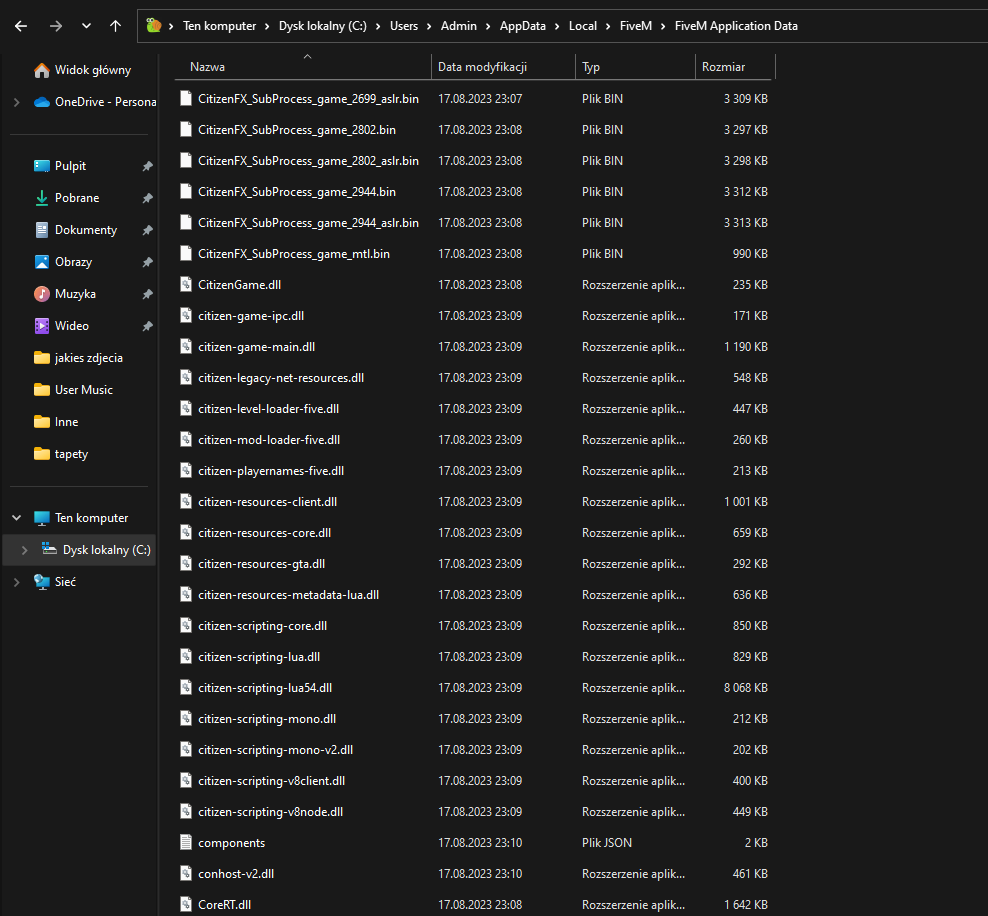Collapse the Ten komputer tree node

(16, 518)
